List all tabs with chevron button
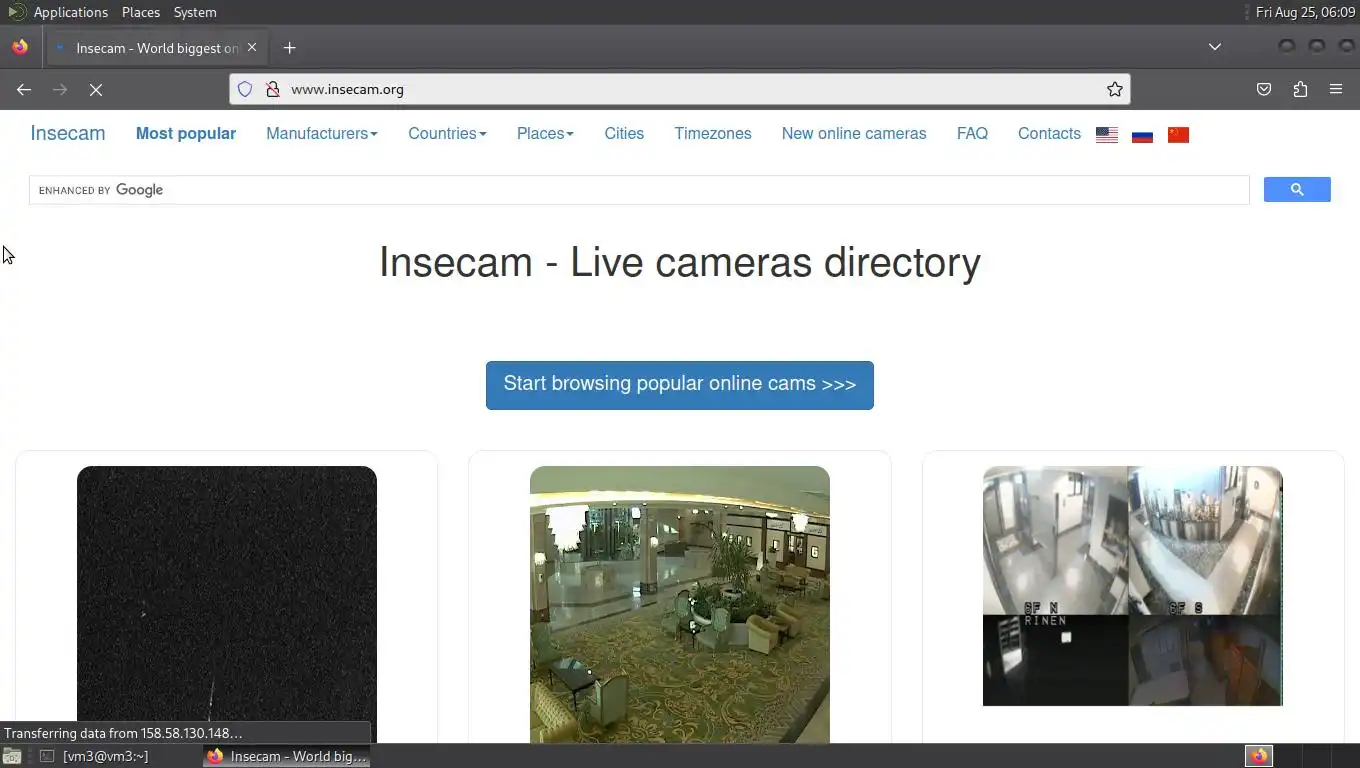 [x=1215, y=47]
